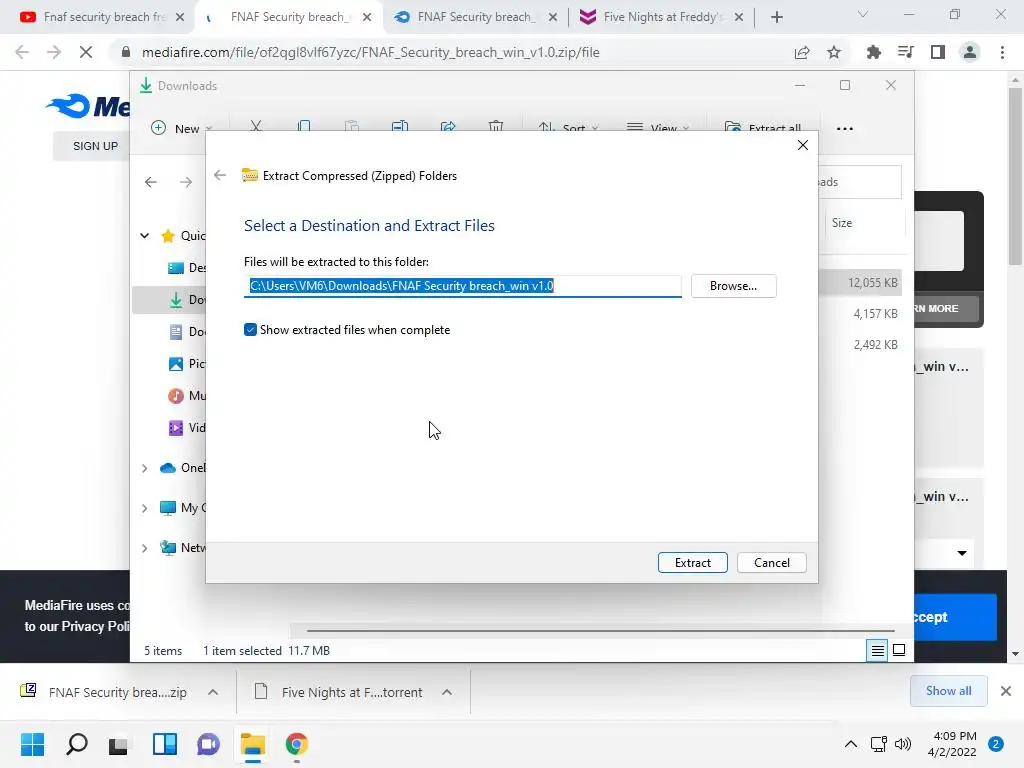Switch to large thumbnails view icon
The height and width of the screenshot is (768, 1024).
pos(899,650)
